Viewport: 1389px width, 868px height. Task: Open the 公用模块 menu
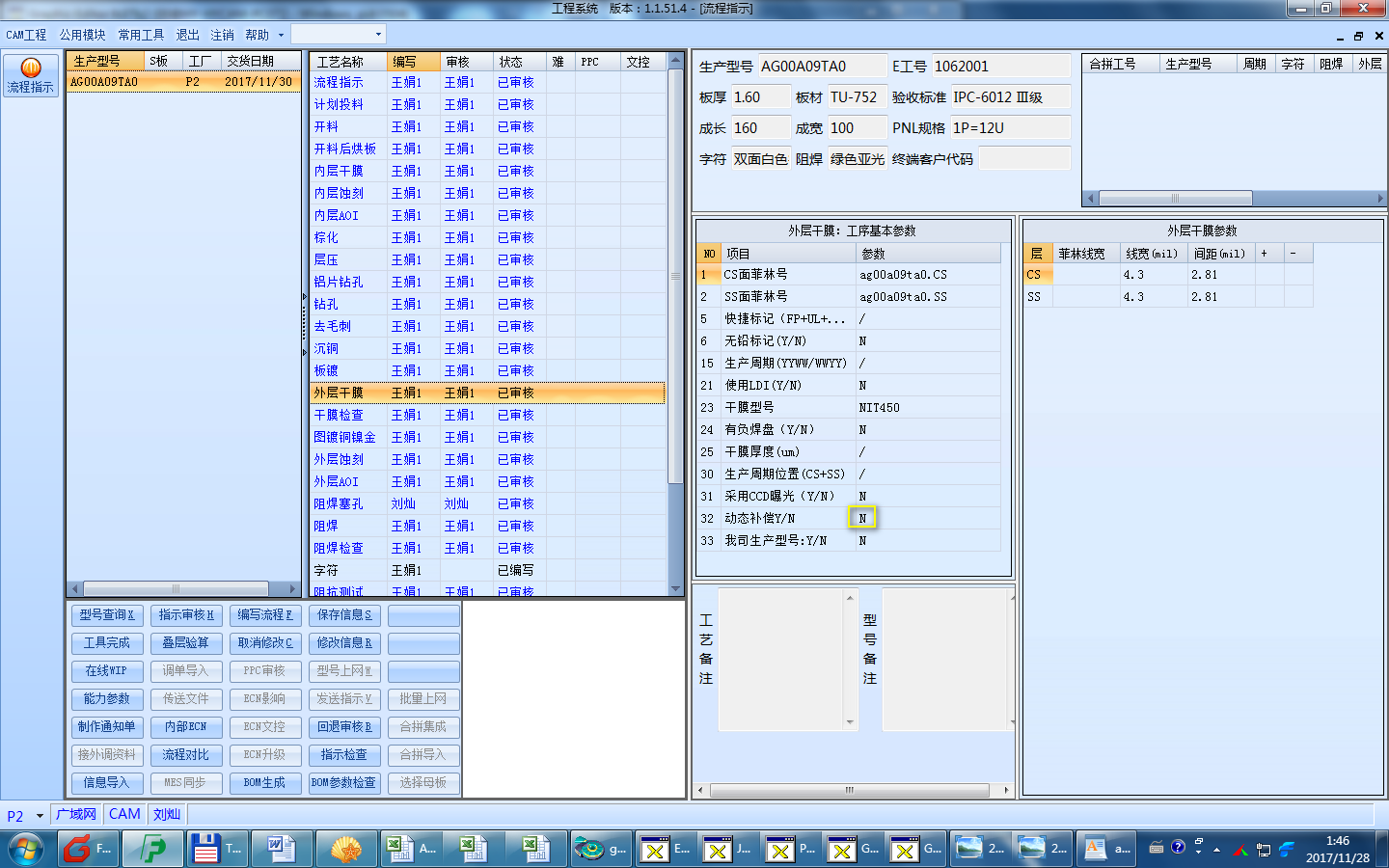point(83,35)
